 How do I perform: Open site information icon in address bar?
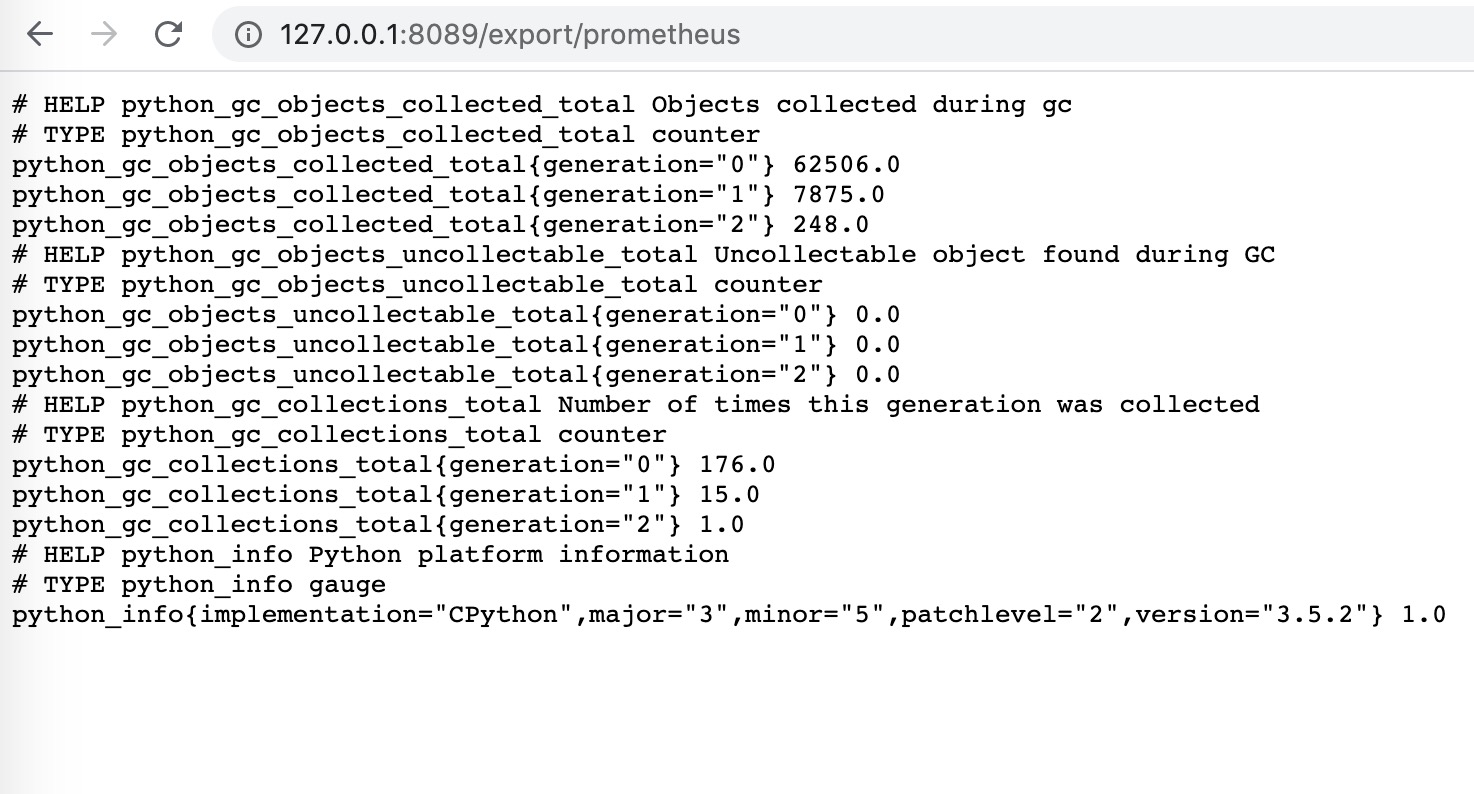247,34
